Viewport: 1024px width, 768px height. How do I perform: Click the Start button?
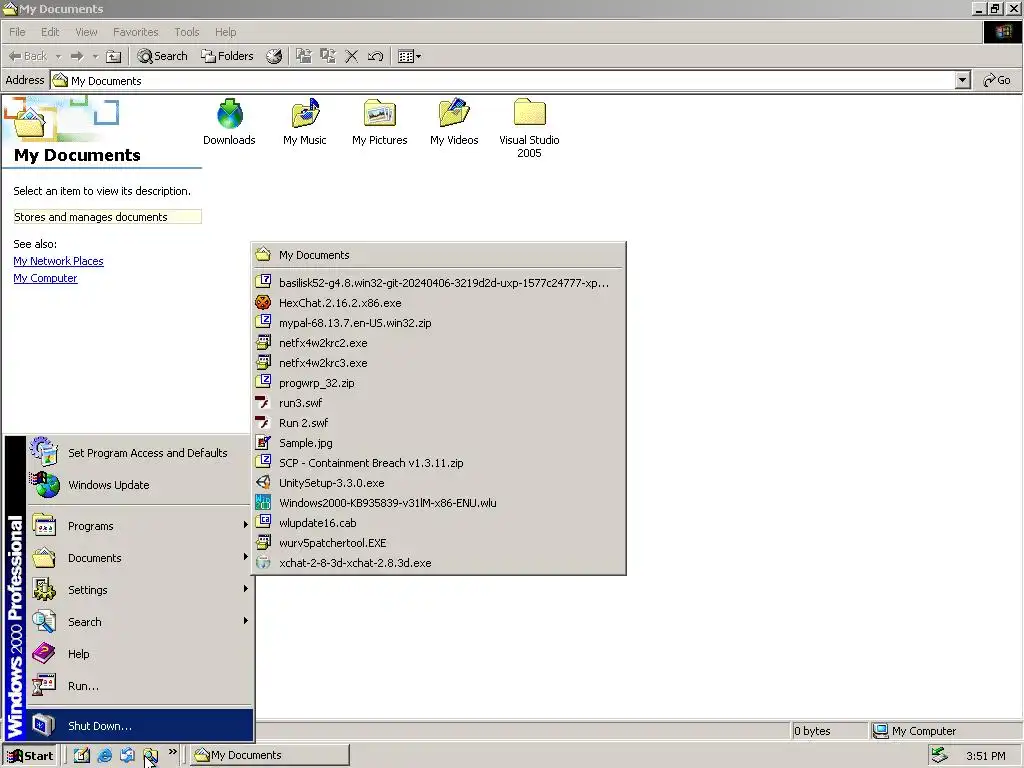point(30,756)
